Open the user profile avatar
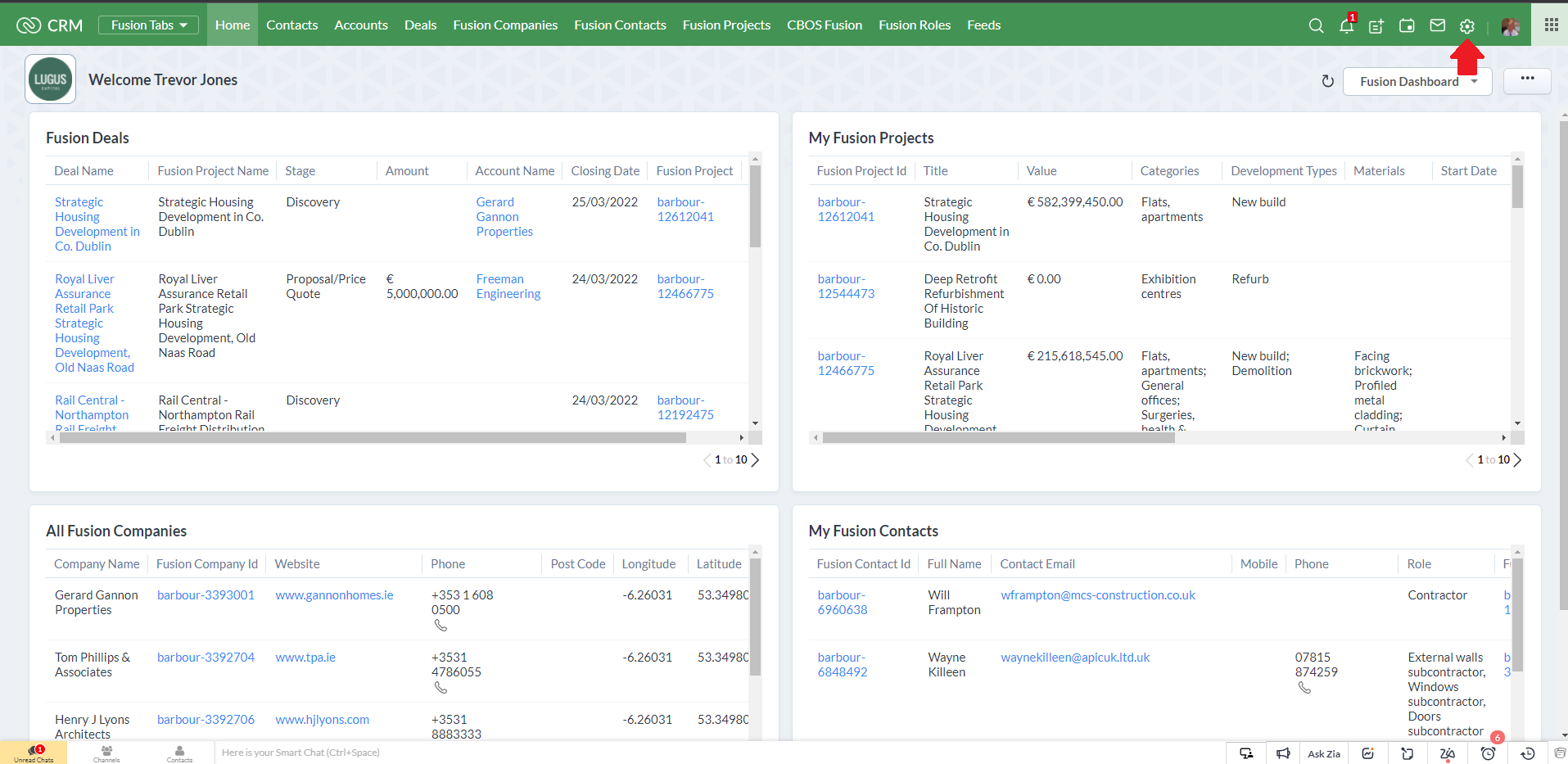 pos(1511,26)
